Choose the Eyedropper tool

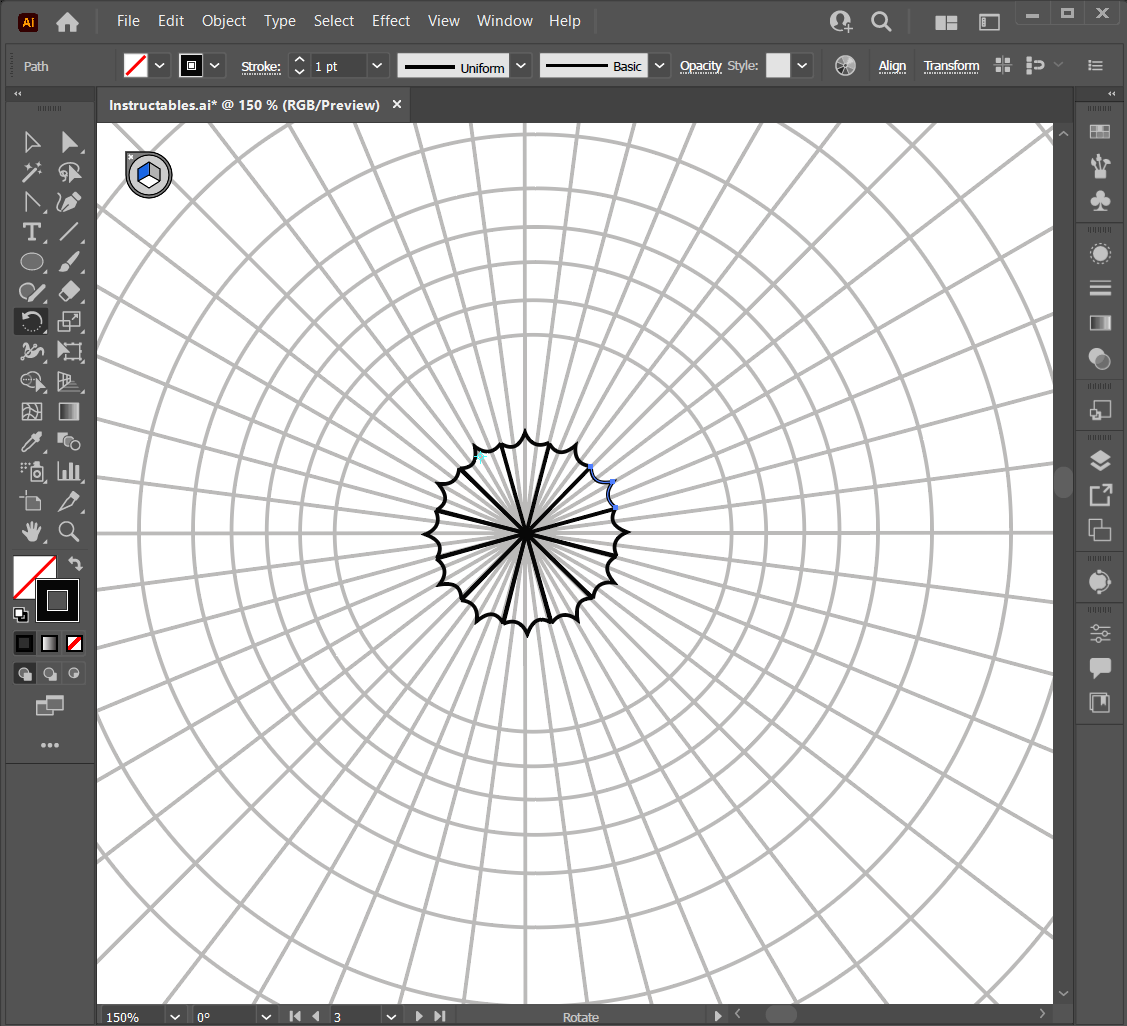(32, 441)
